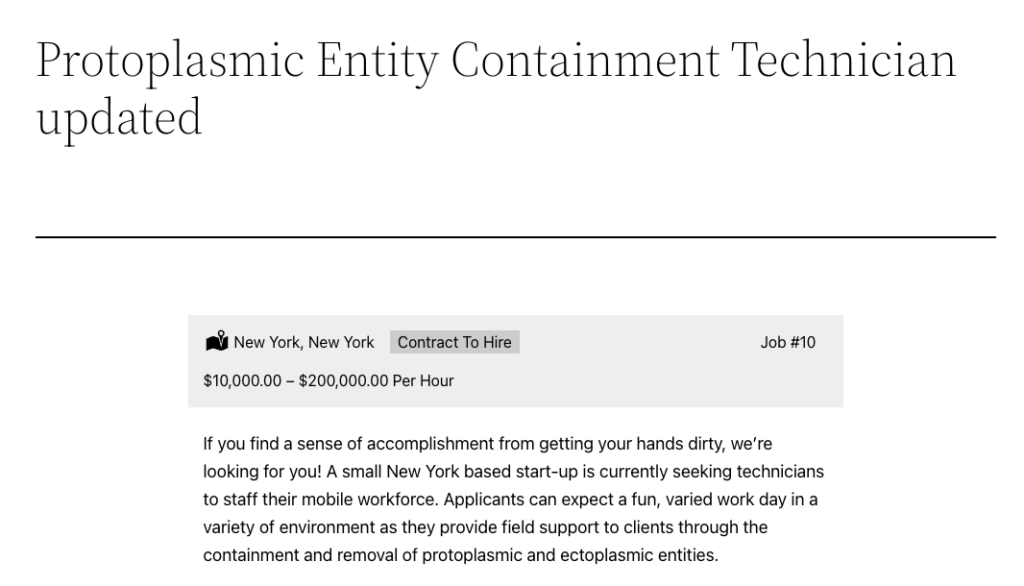Click the horizontal separator line below the title
1024x586 pixels.
(x=515, y=237)
